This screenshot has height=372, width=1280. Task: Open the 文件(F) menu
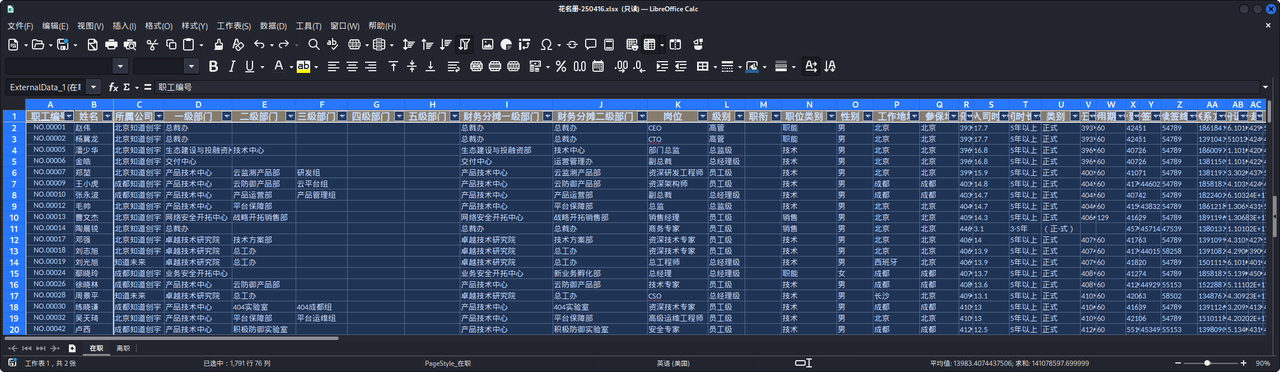(x=20, y=25)
